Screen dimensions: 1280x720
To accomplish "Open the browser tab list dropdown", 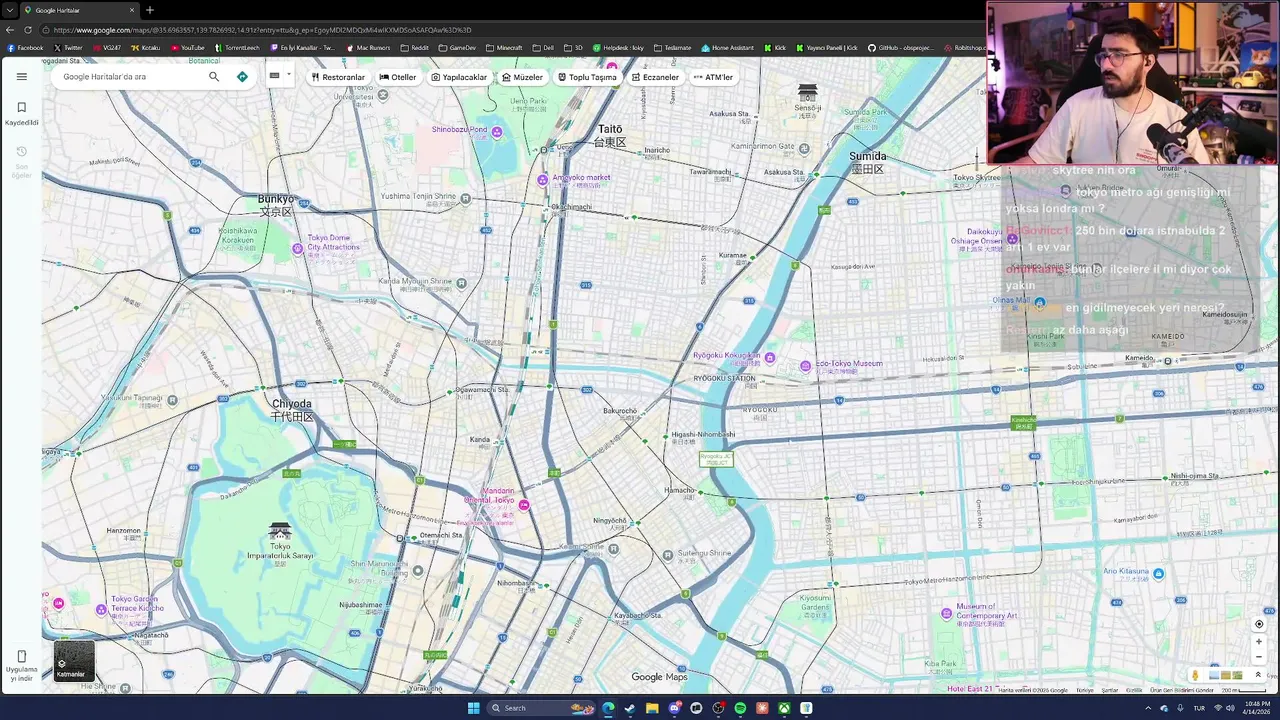I will 10,10.
